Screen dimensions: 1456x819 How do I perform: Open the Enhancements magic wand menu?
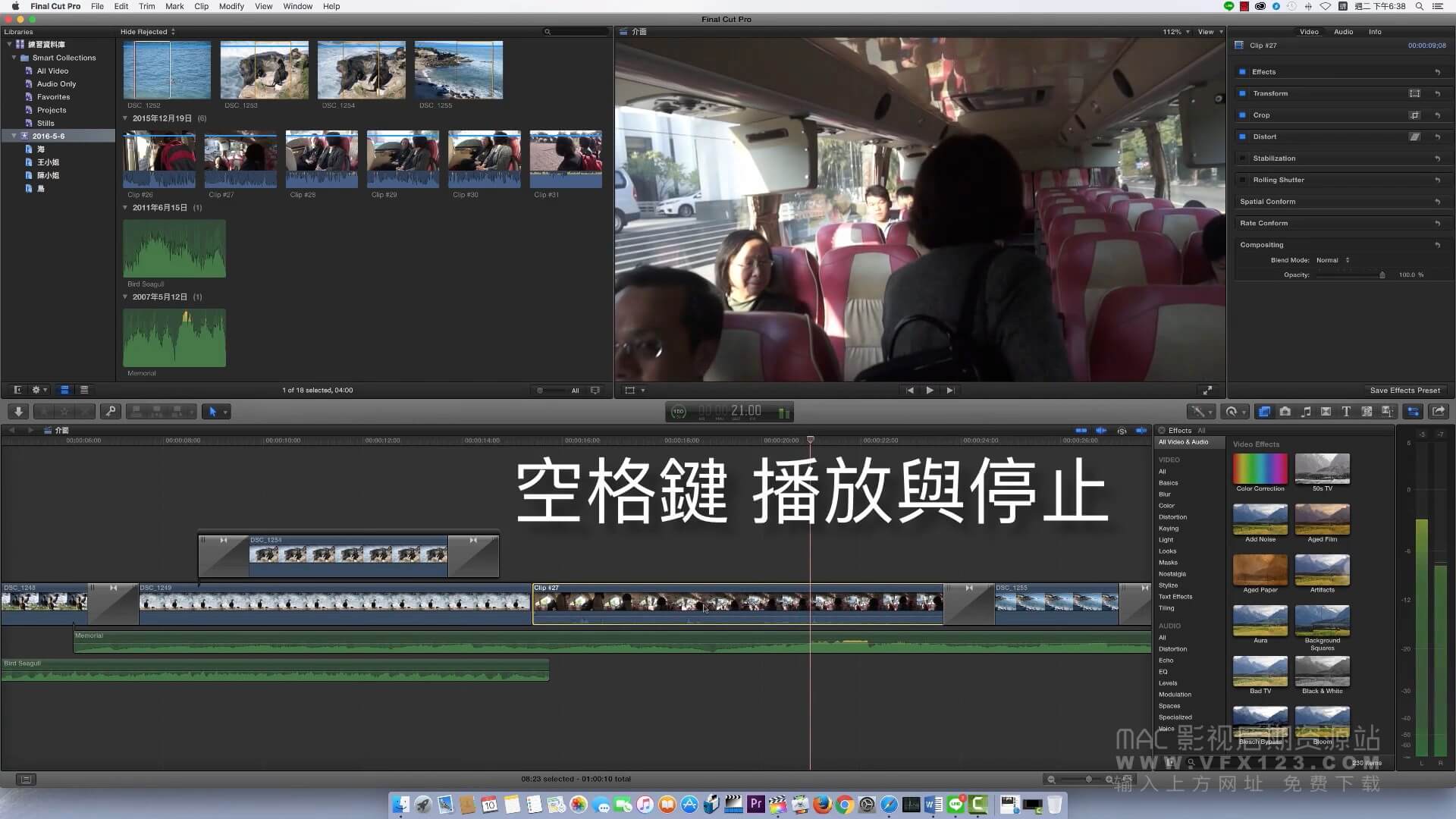1200,412
